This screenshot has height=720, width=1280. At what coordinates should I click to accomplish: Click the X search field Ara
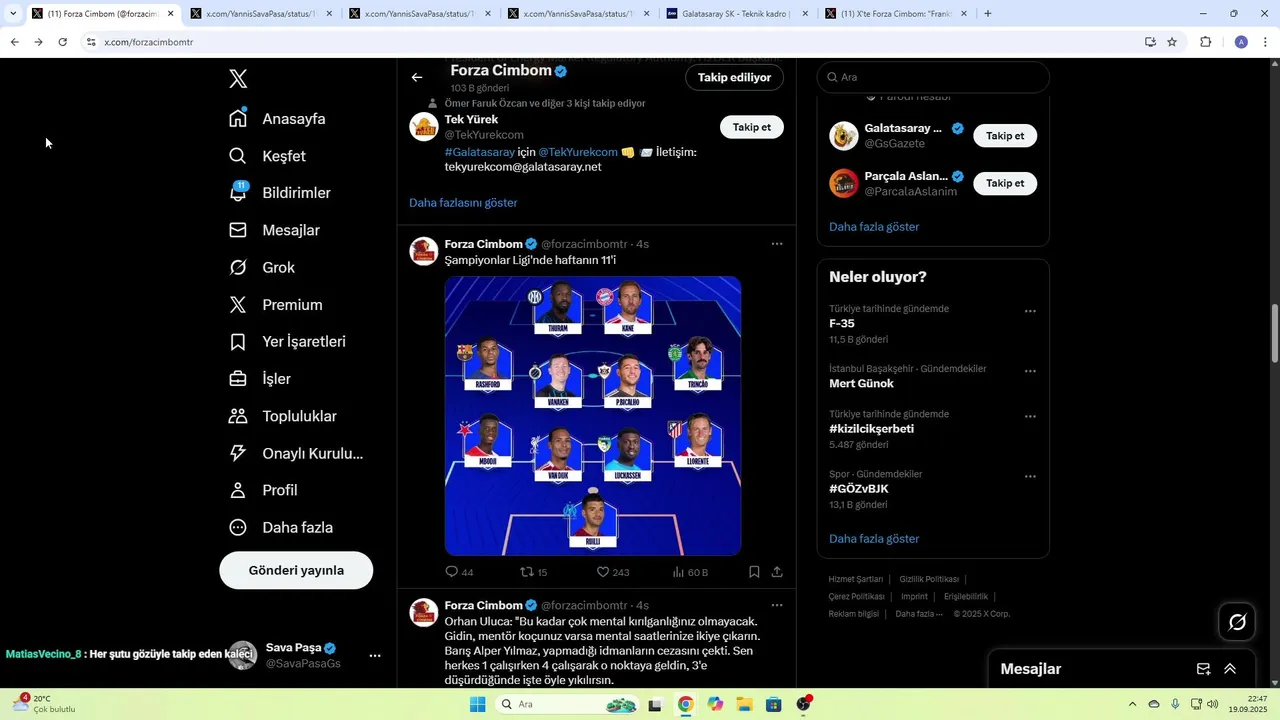tap(933, 77)
